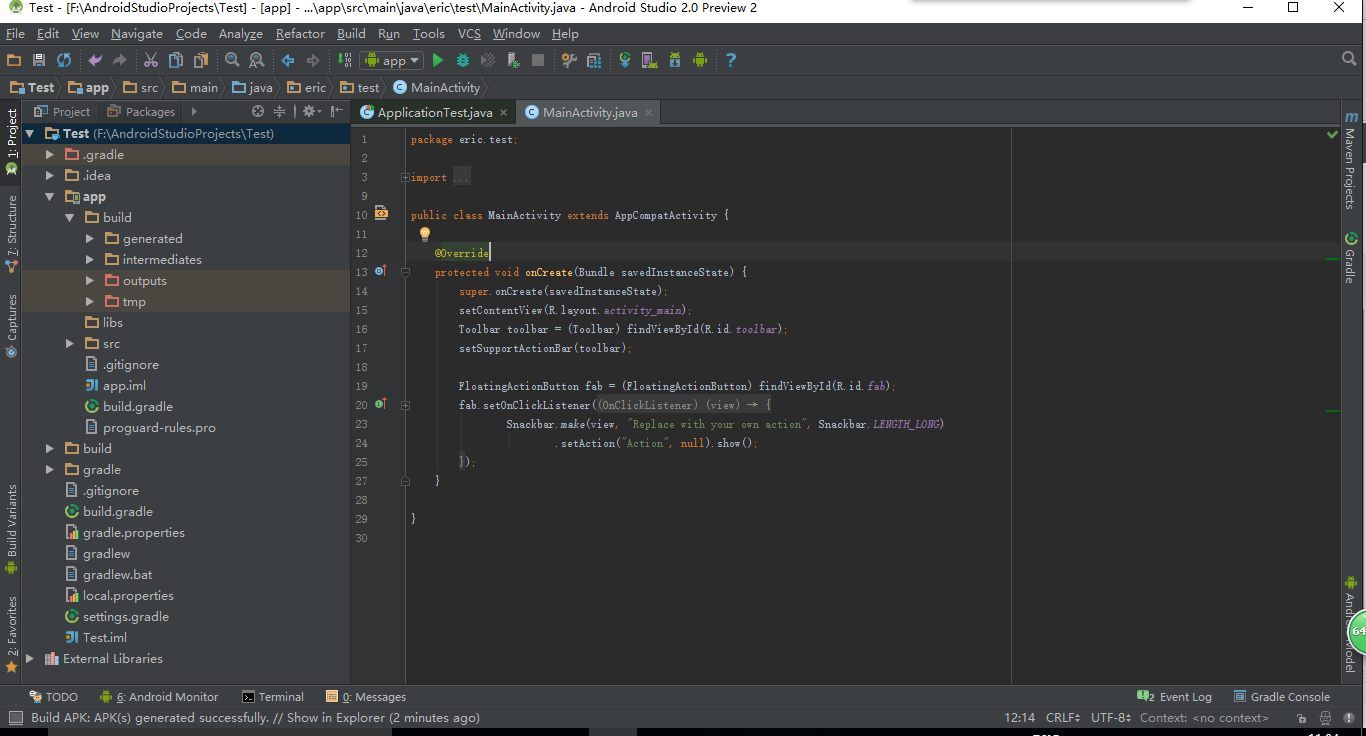Image resolution: width=1366 pixels, height=736 pixels.
Task: Open the Project panel gear settings
Action: 312,111
